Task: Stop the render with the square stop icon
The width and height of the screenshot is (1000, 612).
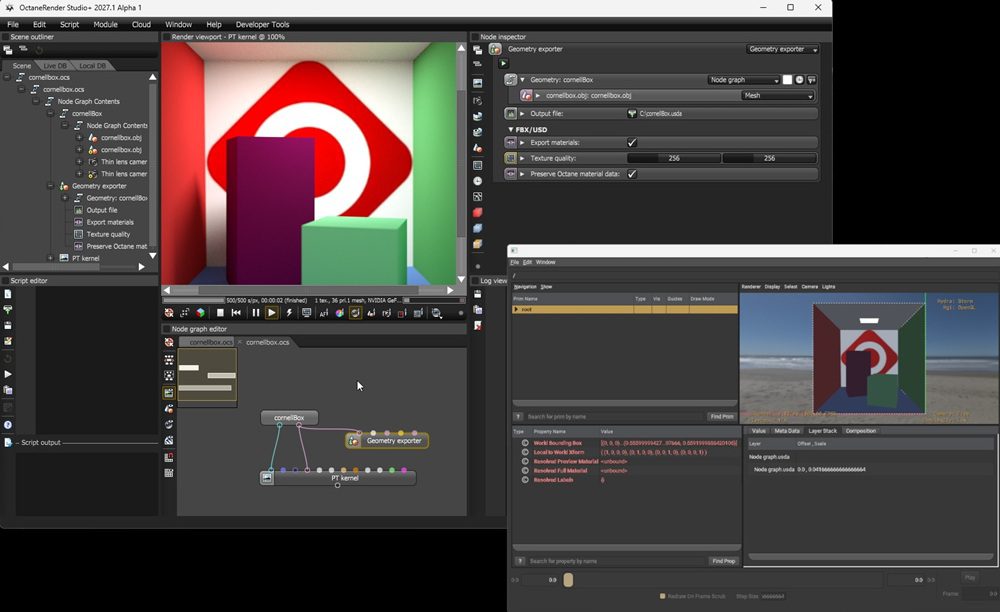Action: [218, 312]
